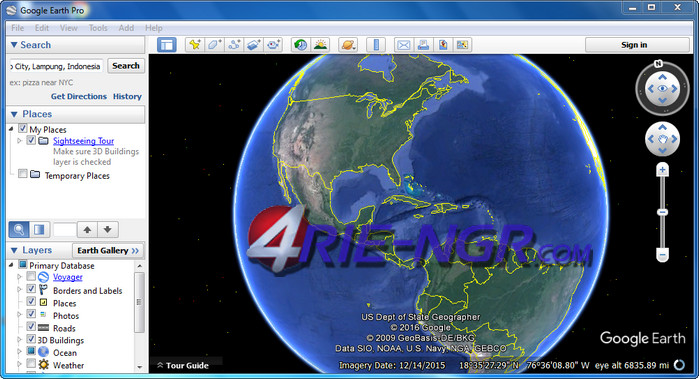
Task: Open the search History link
Action: [127, 96]
